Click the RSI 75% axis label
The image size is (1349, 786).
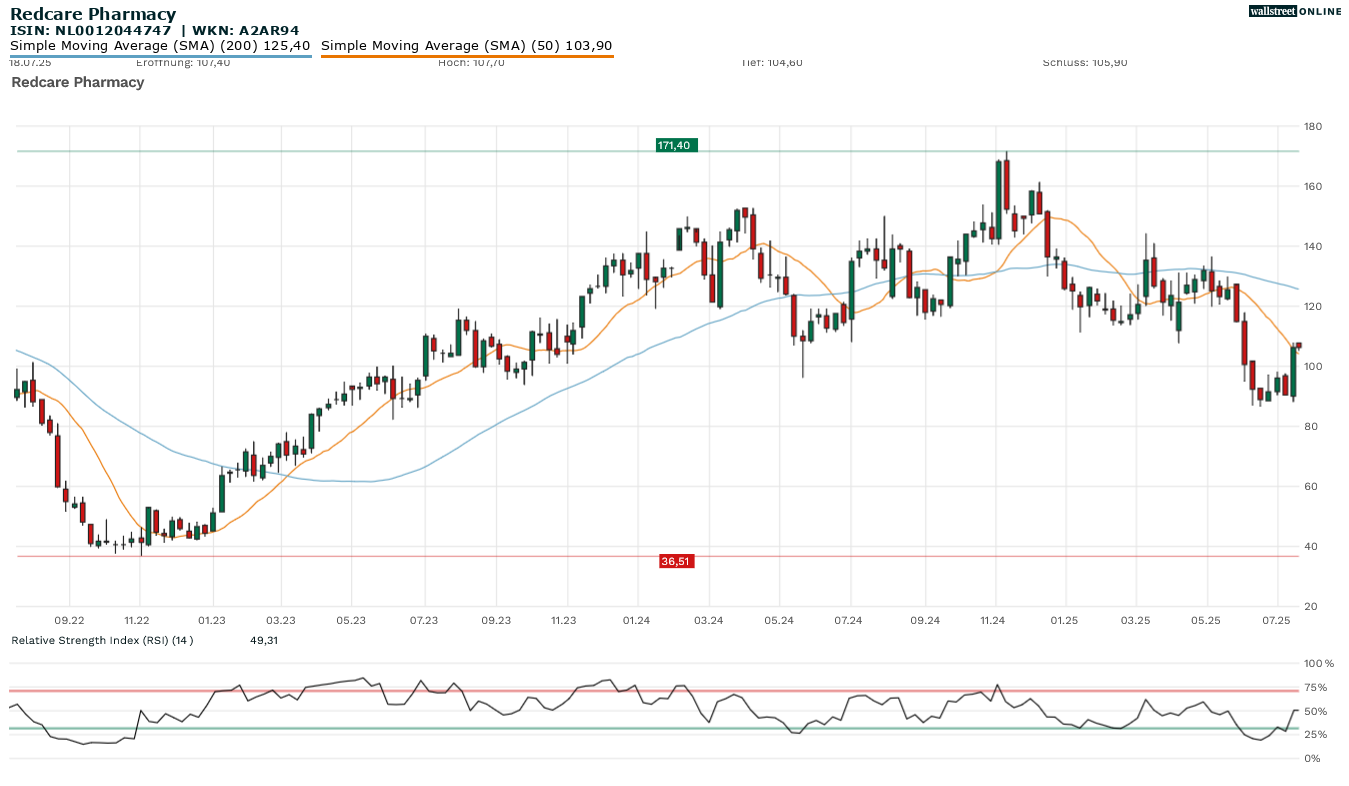(1315, 688)
